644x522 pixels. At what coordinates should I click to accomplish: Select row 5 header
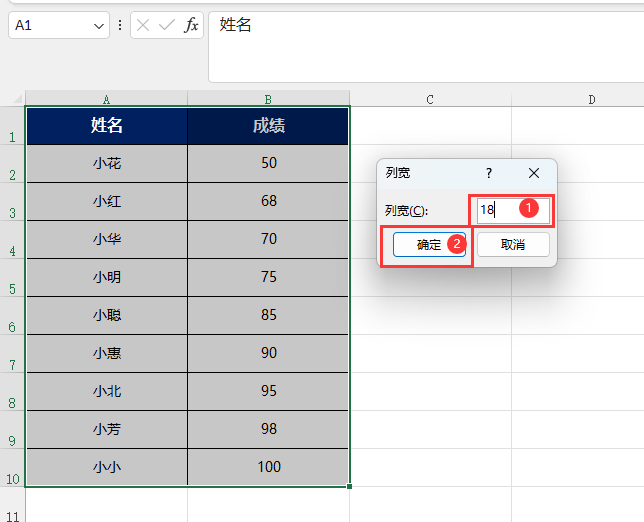coord(12,278)
